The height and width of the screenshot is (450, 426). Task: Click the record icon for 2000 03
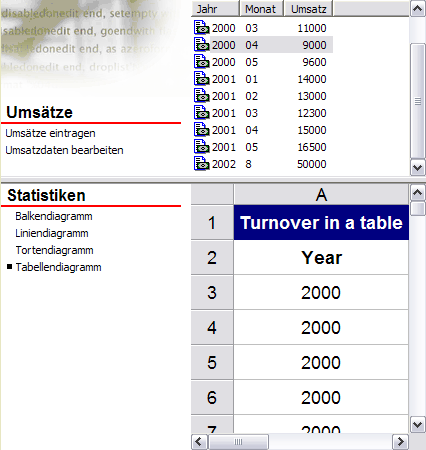coord(202,28)
